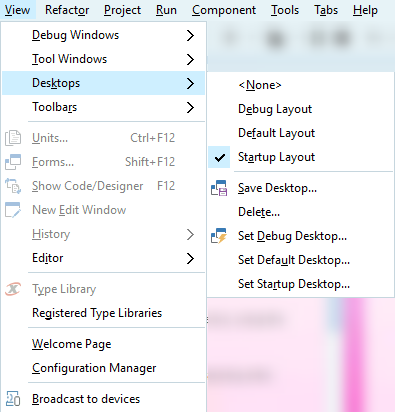Open the Editor submenu entry

click(103, 258)
